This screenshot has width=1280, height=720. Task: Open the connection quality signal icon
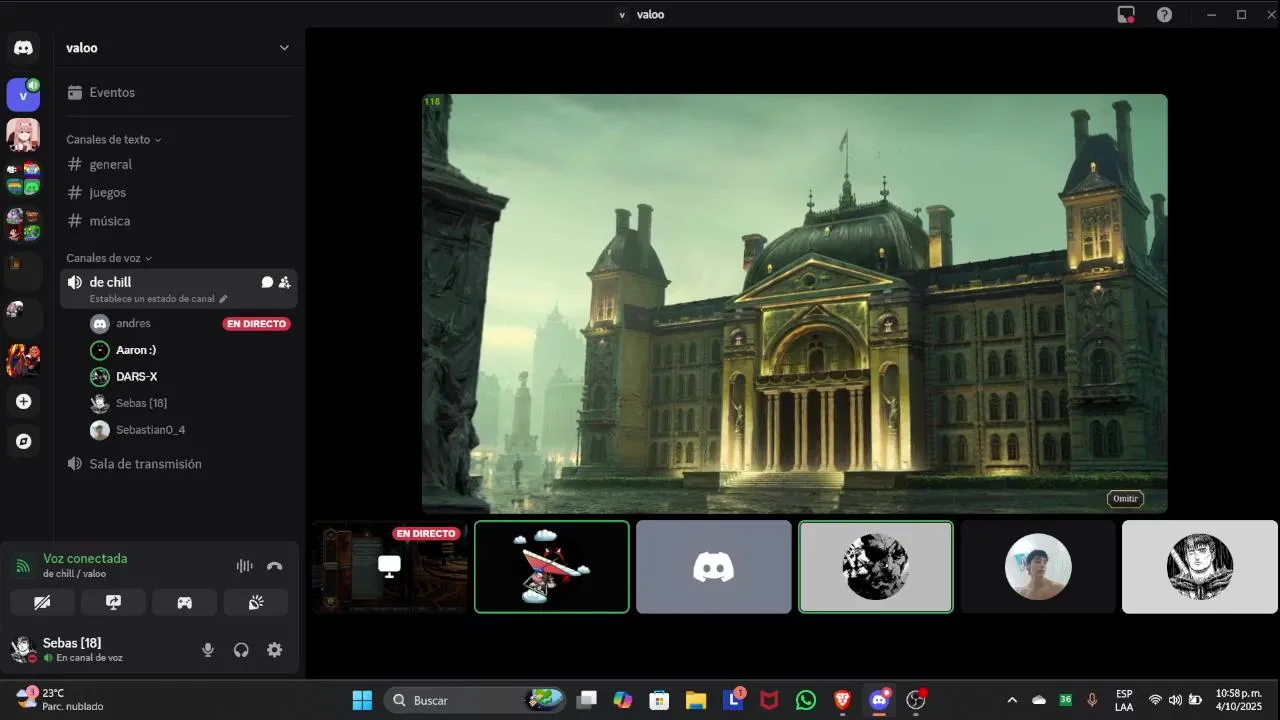[x=22, y=566]
